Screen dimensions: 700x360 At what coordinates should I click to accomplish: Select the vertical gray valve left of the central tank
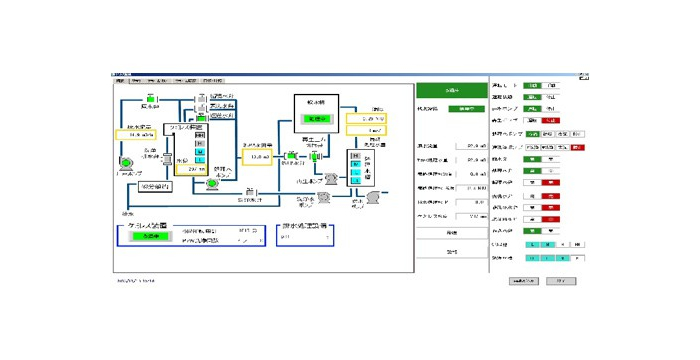(167, 159)
